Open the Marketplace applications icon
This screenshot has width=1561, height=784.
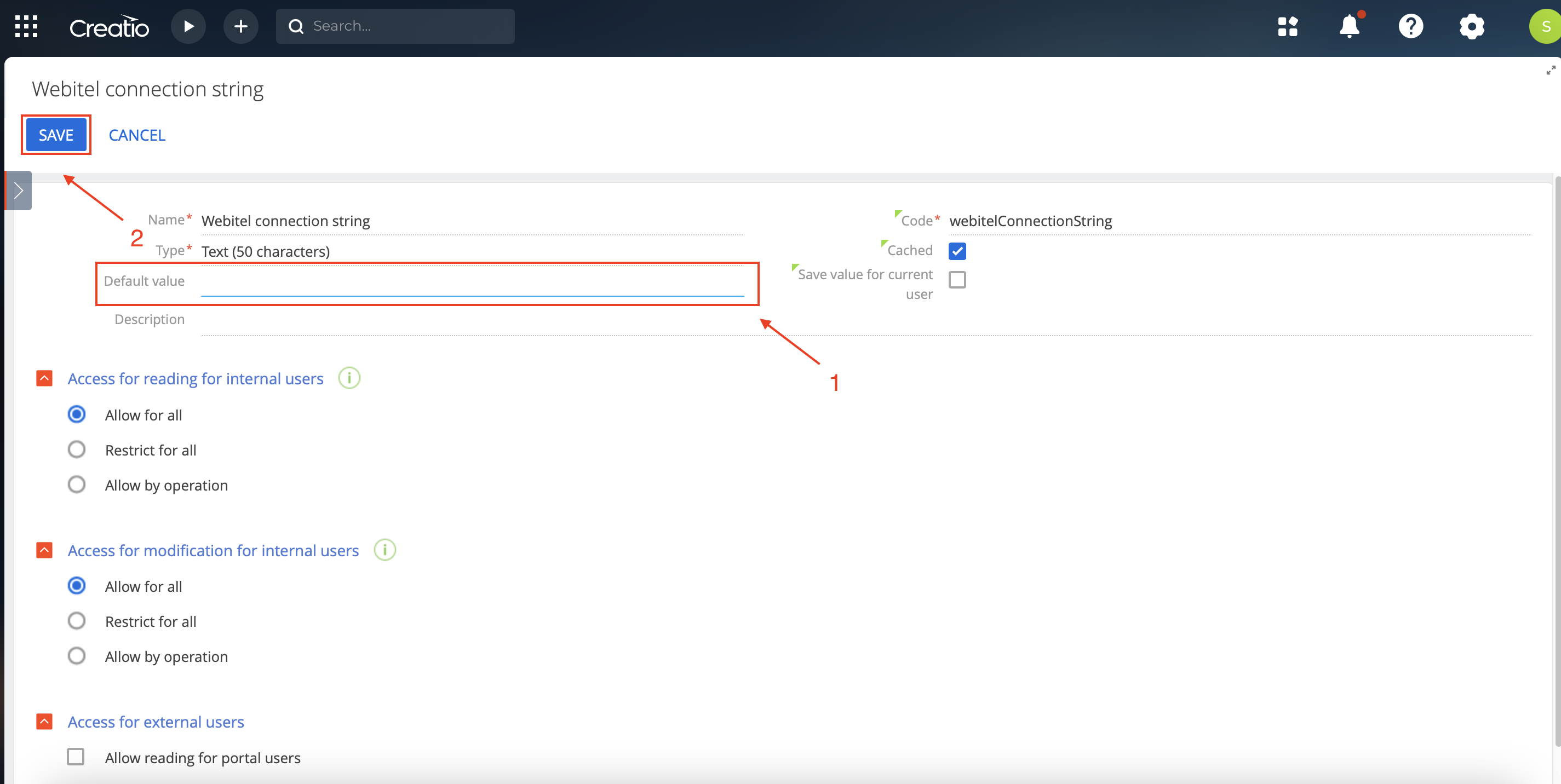(x=1288, y=26)
